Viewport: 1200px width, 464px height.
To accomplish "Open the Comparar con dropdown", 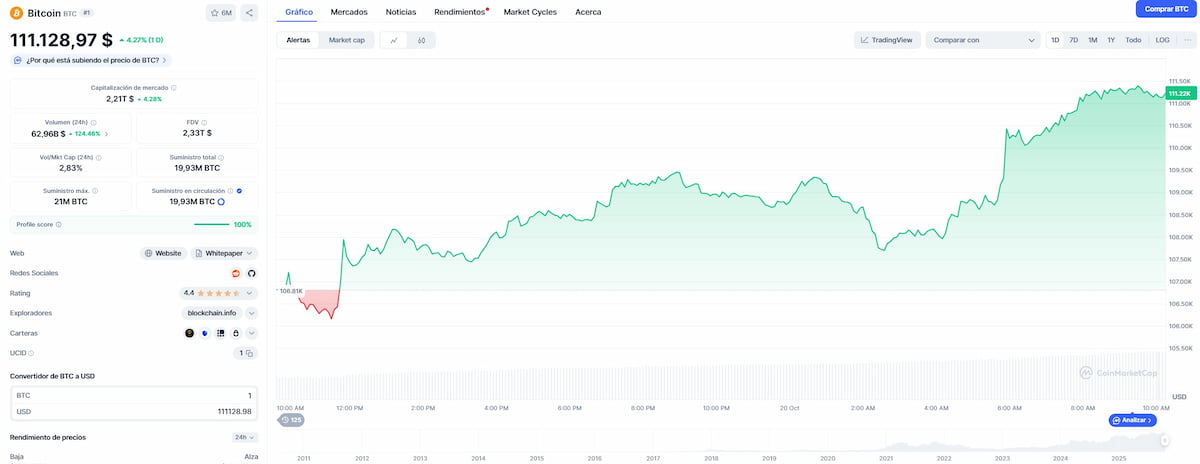I will click(983, 40).
